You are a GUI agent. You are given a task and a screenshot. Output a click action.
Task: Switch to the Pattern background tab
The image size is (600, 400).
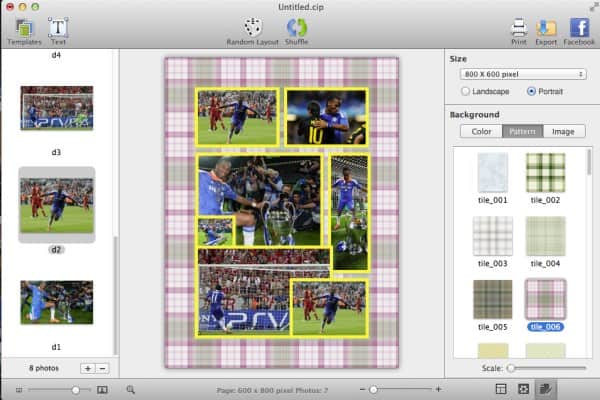pyautogui.click(x=522, y=131)
